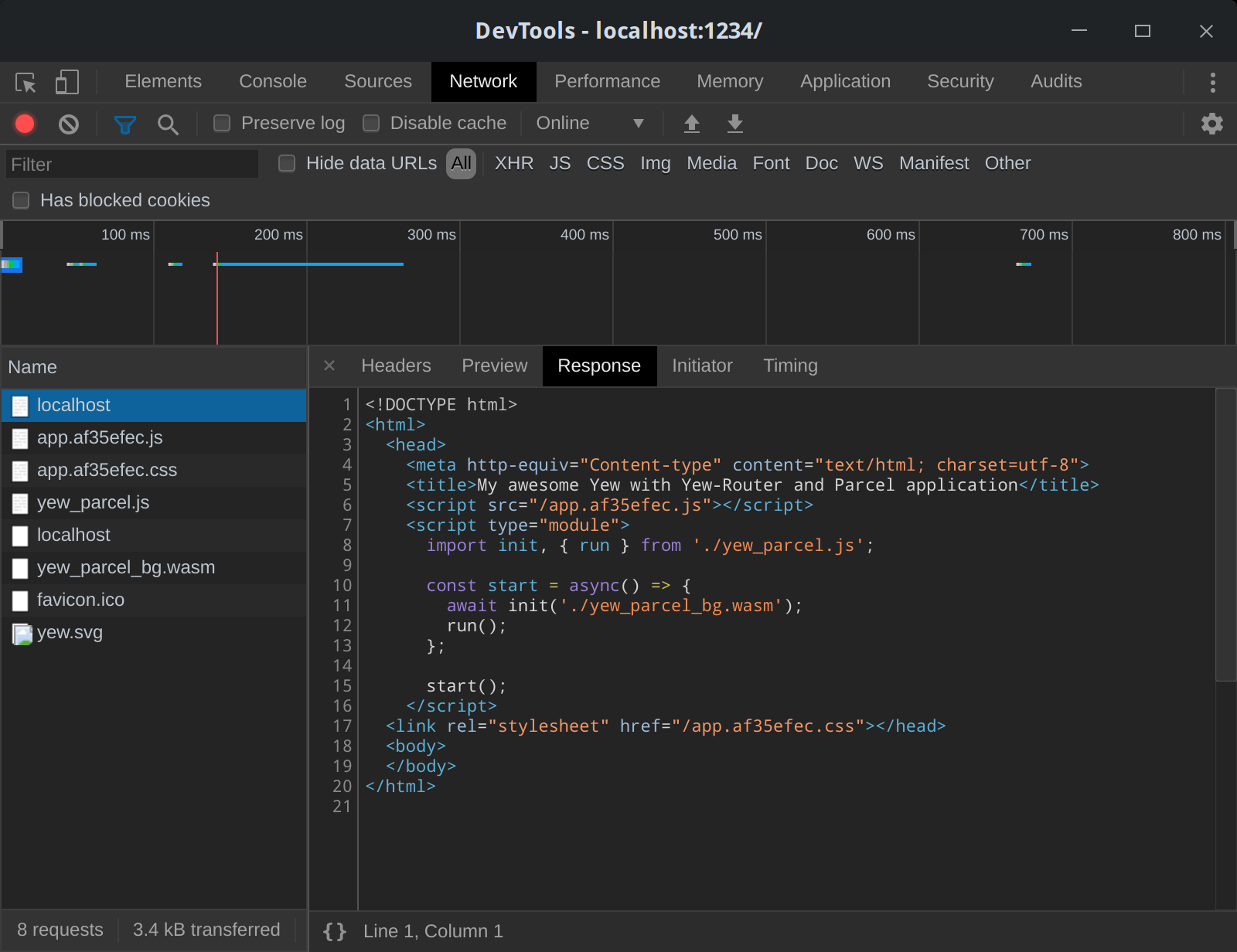Open network search with magnifier icon
The width and height of the screenshot is (1237, 952).
[x=168, y=124]
